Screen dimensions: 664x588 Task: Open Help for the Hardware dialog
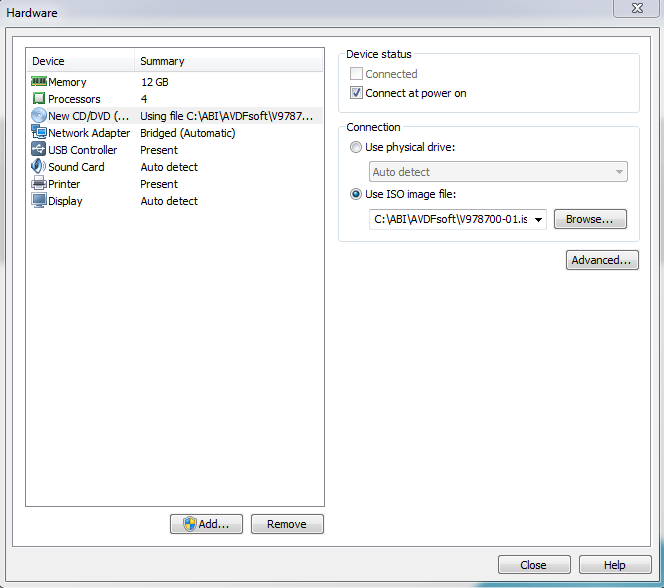point(614,565)
